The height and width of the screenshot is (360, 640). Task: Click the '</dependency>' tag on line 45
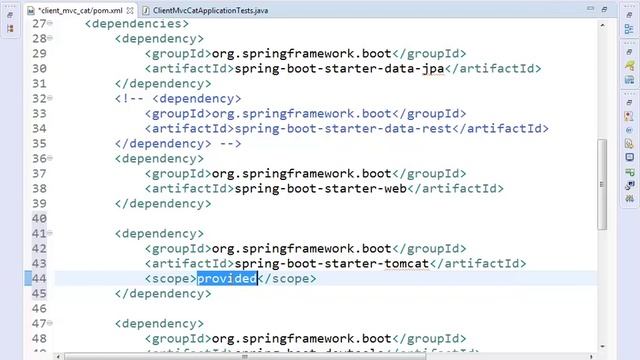click(163, 293)
